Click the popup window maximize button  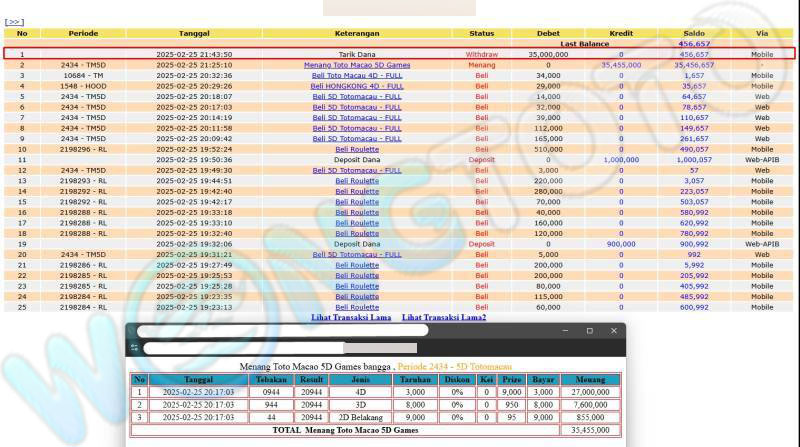(x=590, y=331)
